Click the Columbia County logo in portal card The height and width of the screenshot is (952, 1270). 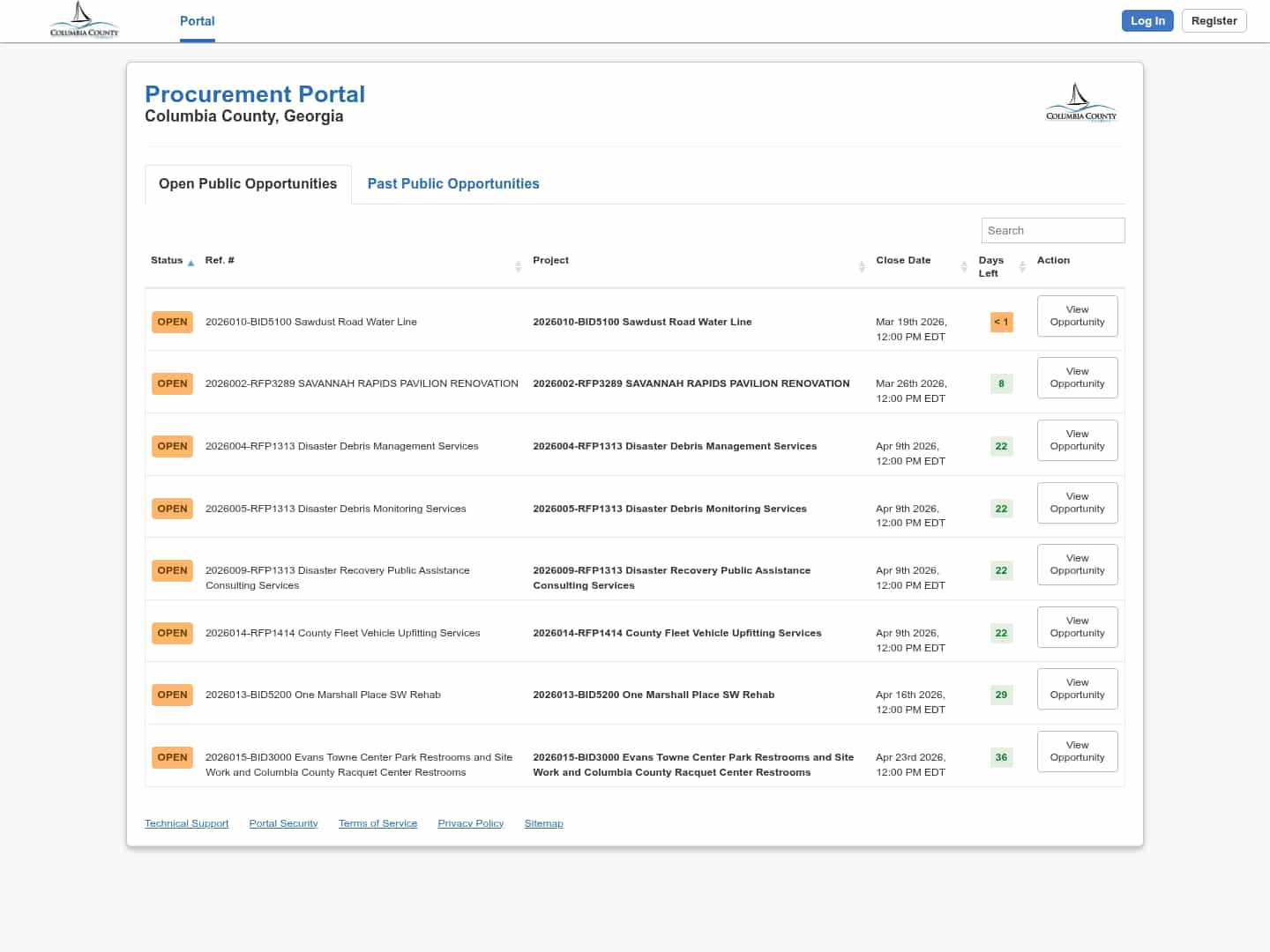pyautogui.click(x=1080, y=103)
